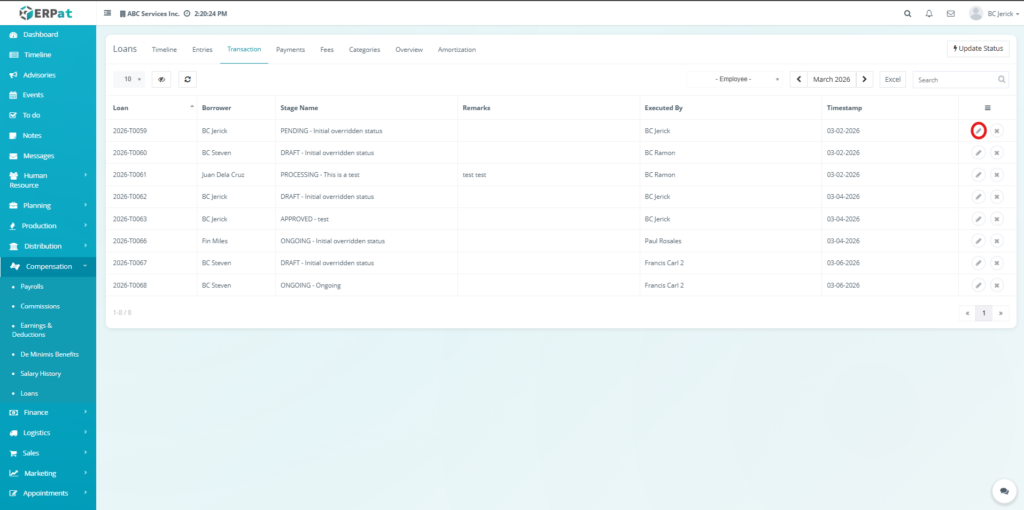Open the table column menu icon
Image resolution: width=1024 pixels, height=510 pixels.
pyautogui.click(x=987, y=107)
